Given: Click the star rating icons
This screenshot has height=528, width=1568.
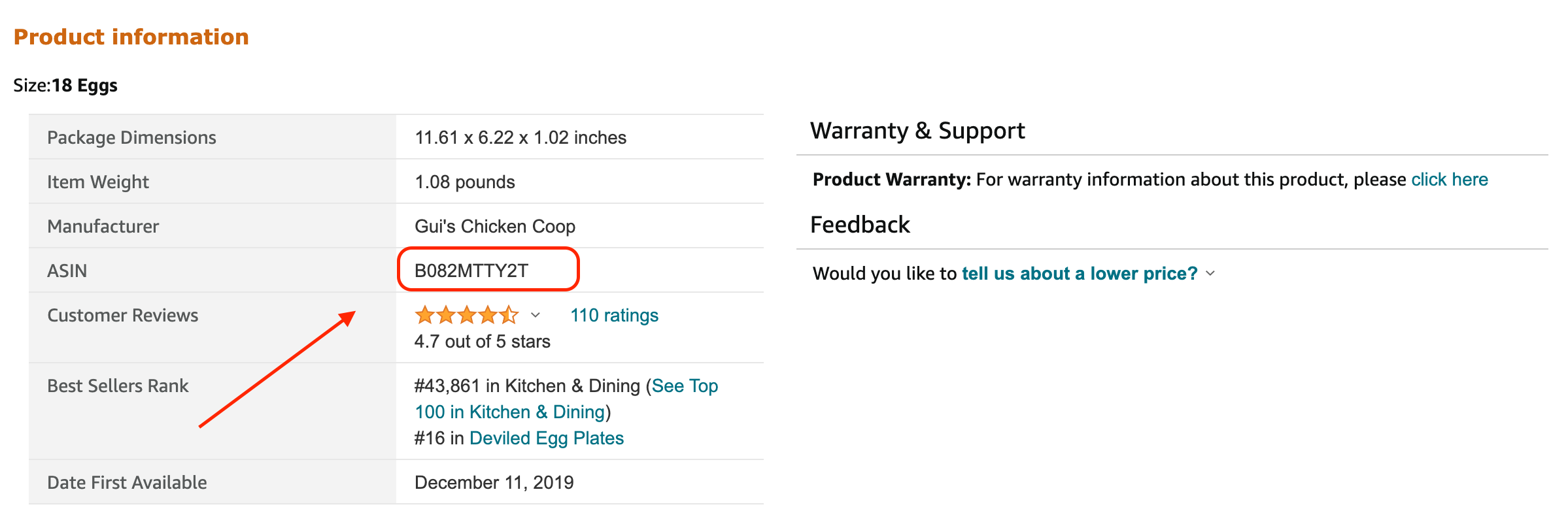Looking at the screenshot, I should click(x=467, y=315).
